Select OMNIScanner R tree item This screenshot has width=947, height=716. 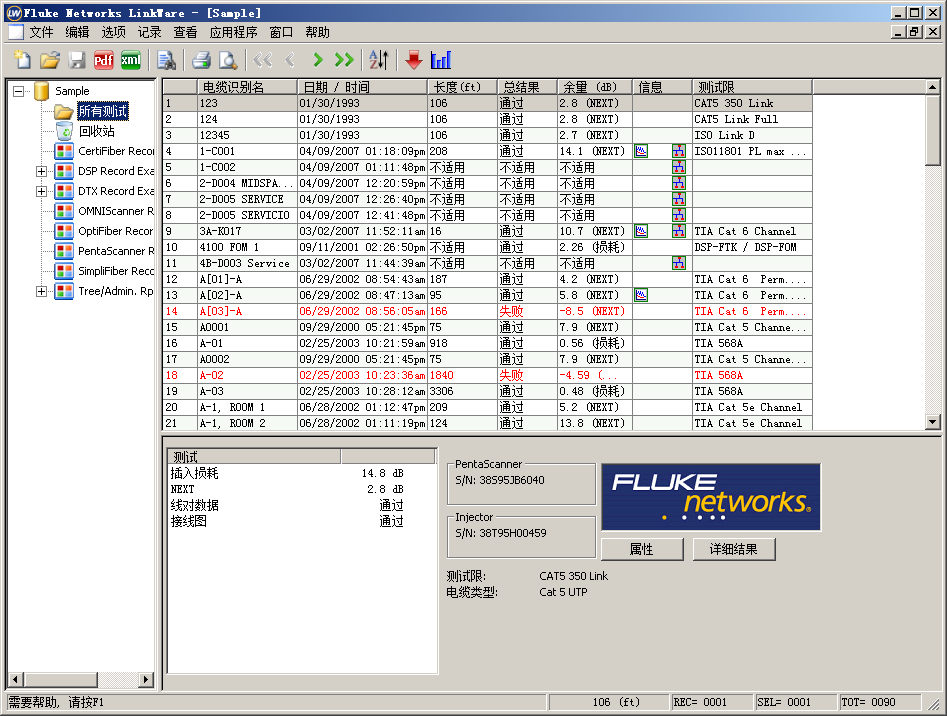pyautogui.click(x=115, y=211)
